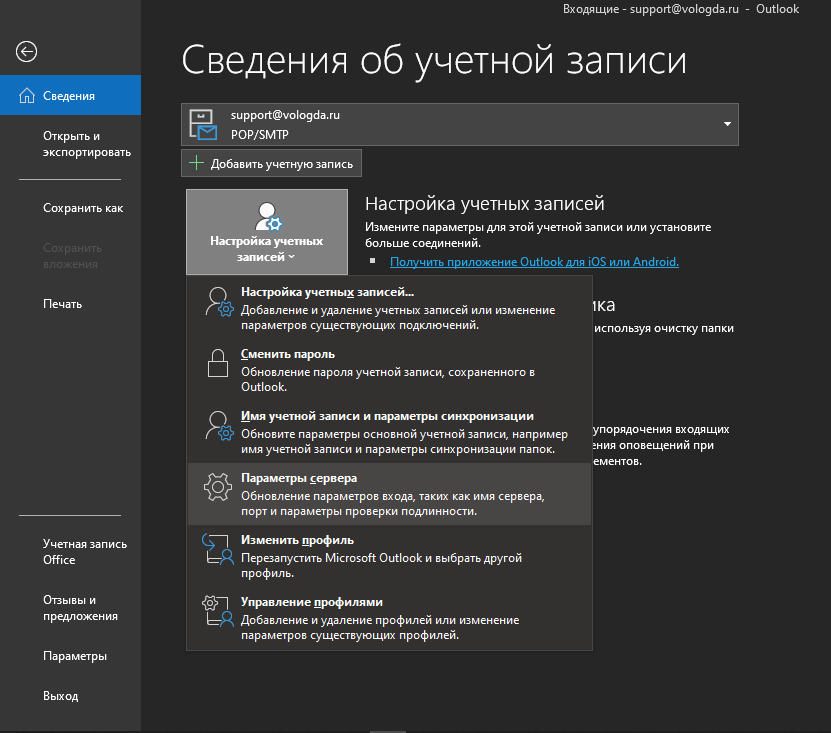The height and width of the screenshot is (733, 831).
Task: Open the support@vologda.ru POP/SMTP account combo box
Action: 460,124
